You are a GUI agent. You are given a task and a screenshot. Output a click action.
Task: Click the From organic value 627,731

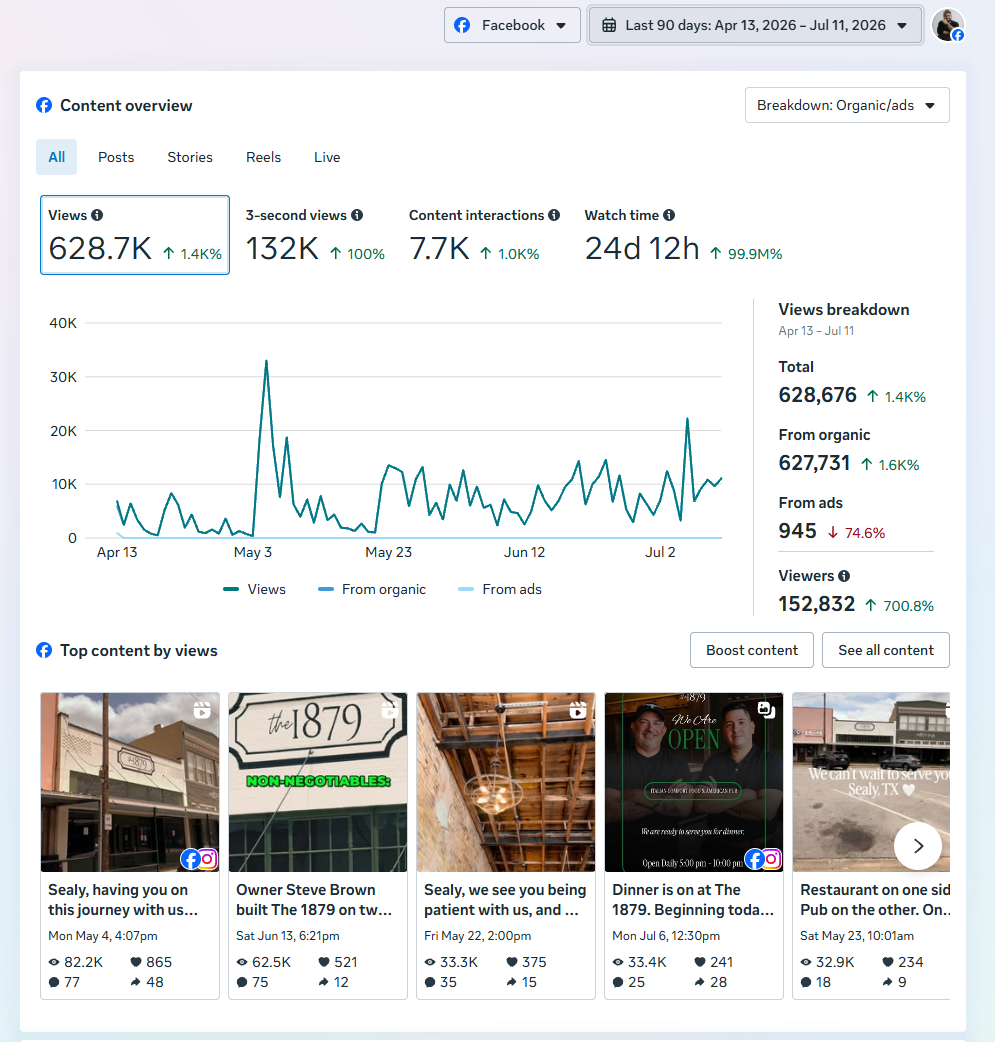click(x=814, y=463)
